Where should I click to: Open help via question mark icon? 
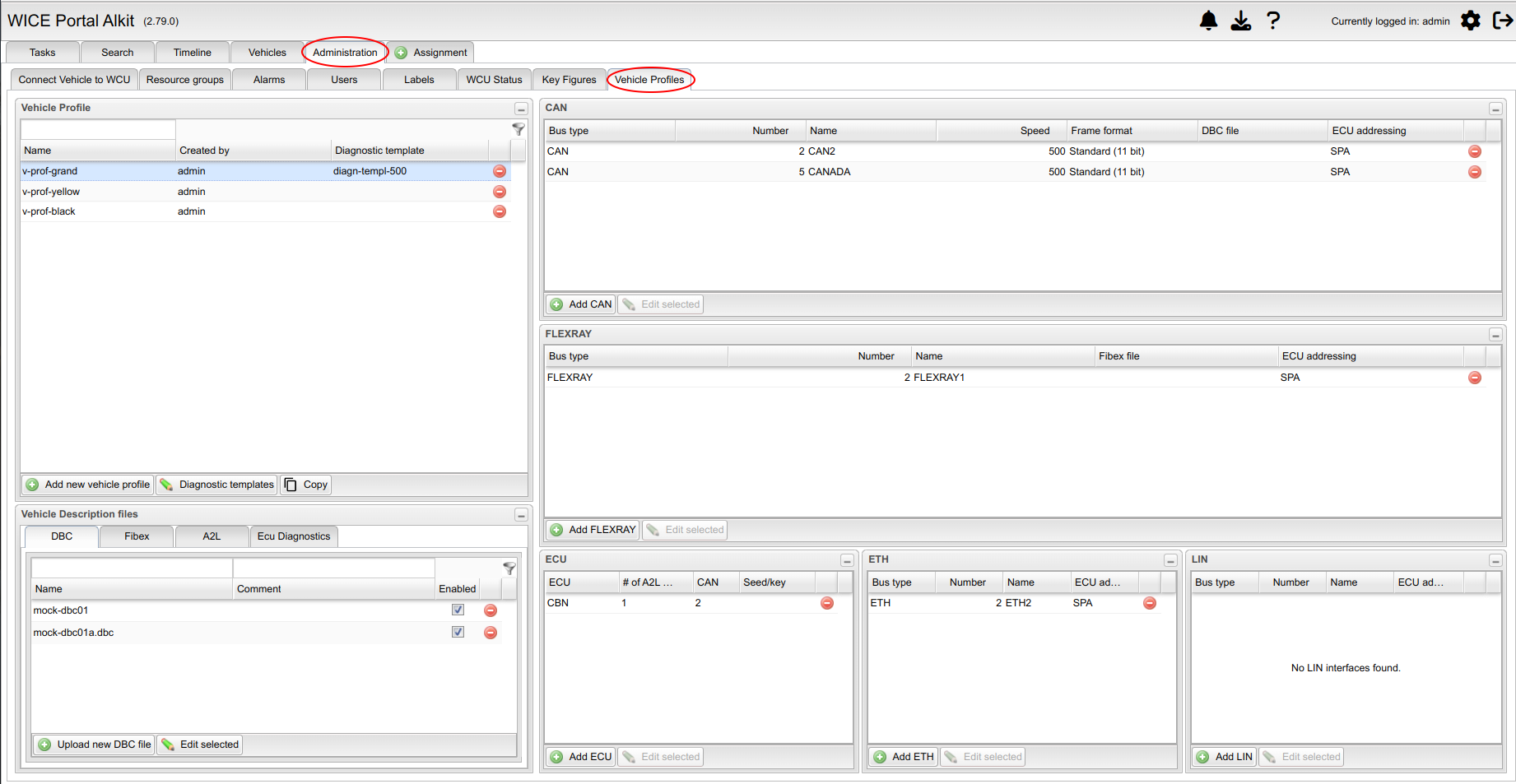pos(1273,21)
